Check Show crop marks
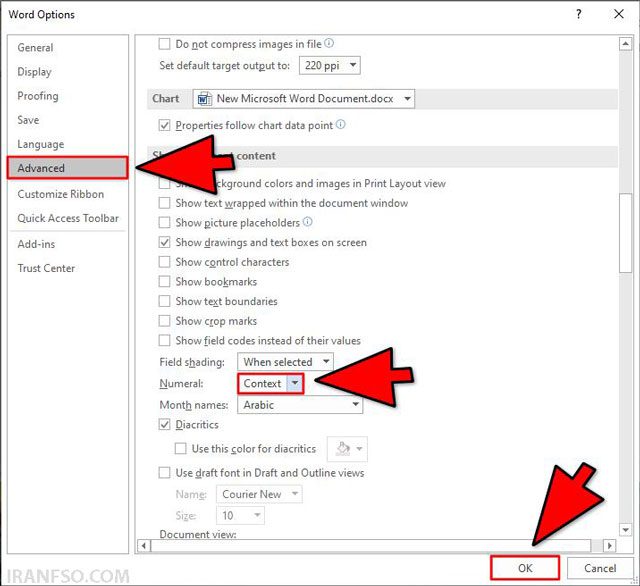 click(x=164, y=321)
